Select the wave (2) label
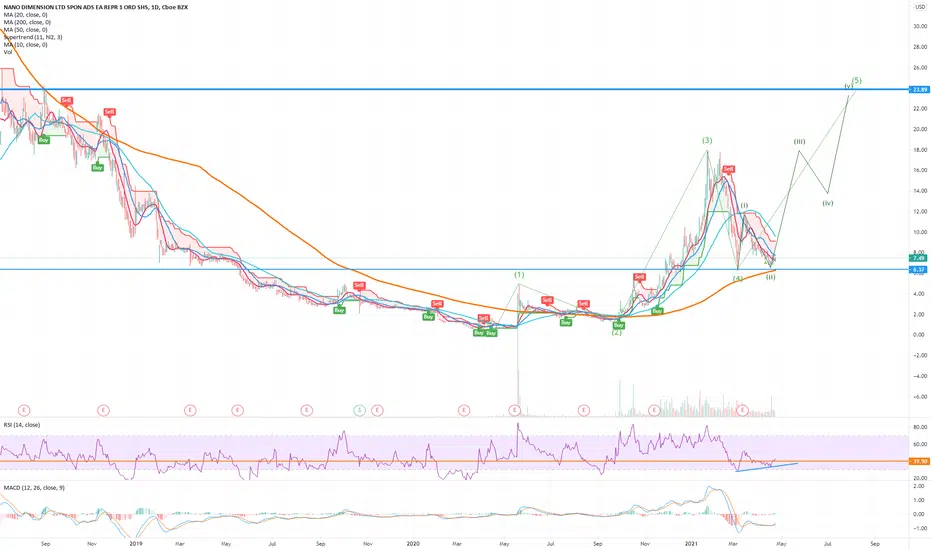 click(616, 332)
